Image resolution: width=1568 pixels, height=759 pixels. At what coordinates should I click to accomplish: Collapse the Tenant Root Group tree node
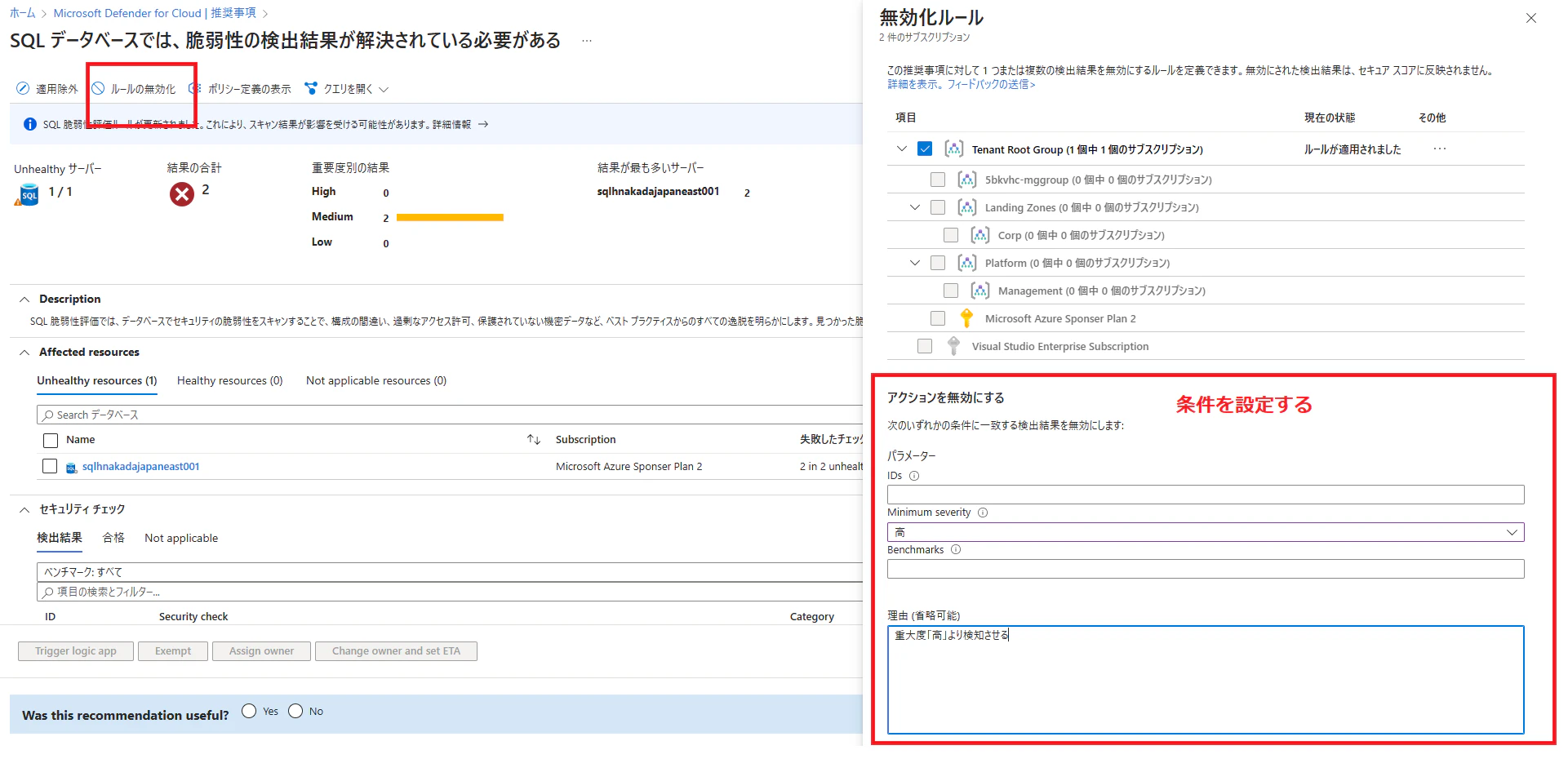point(902,149)
